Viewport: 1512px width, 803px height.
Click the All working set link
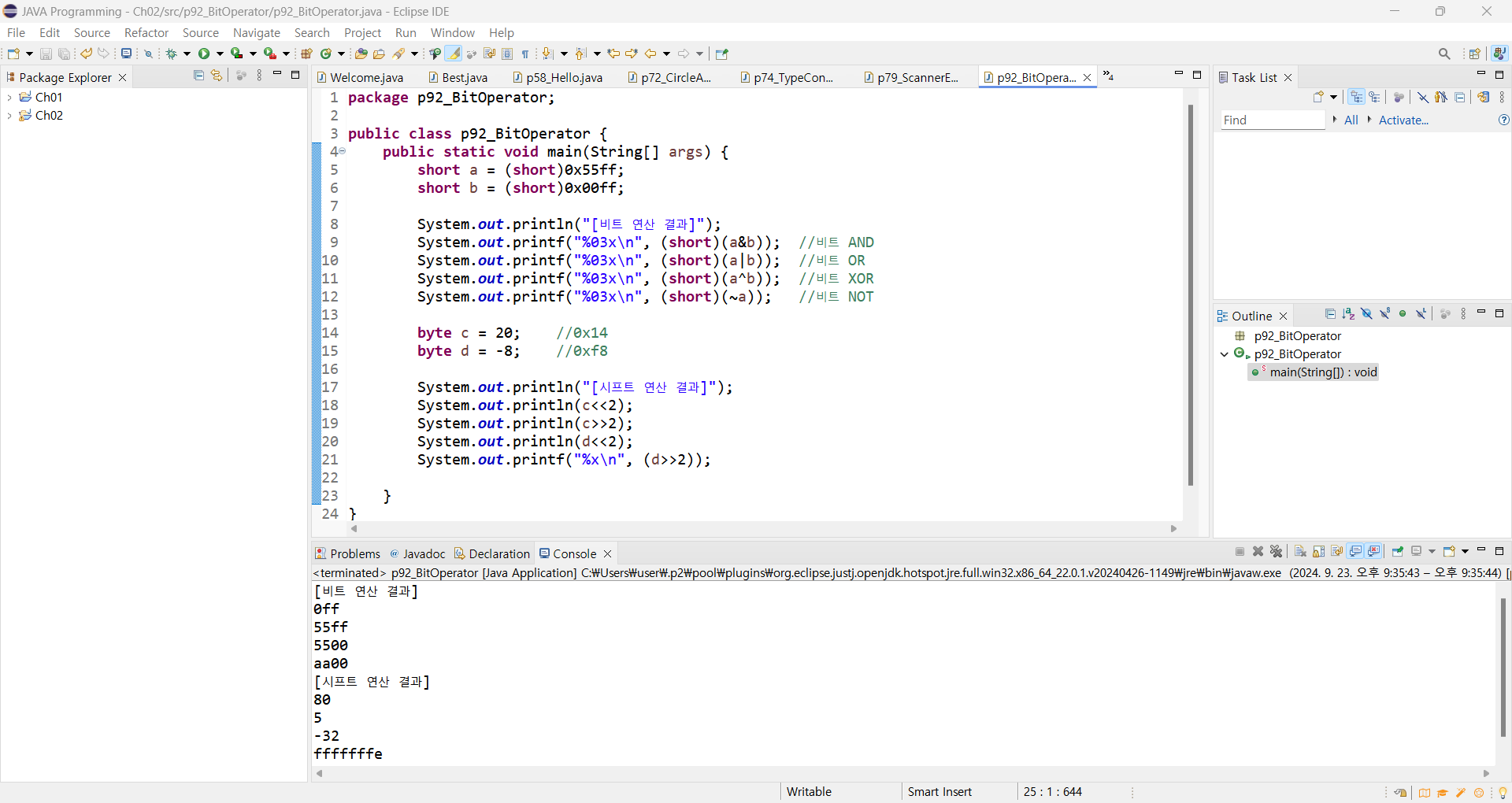point(1351,120)
